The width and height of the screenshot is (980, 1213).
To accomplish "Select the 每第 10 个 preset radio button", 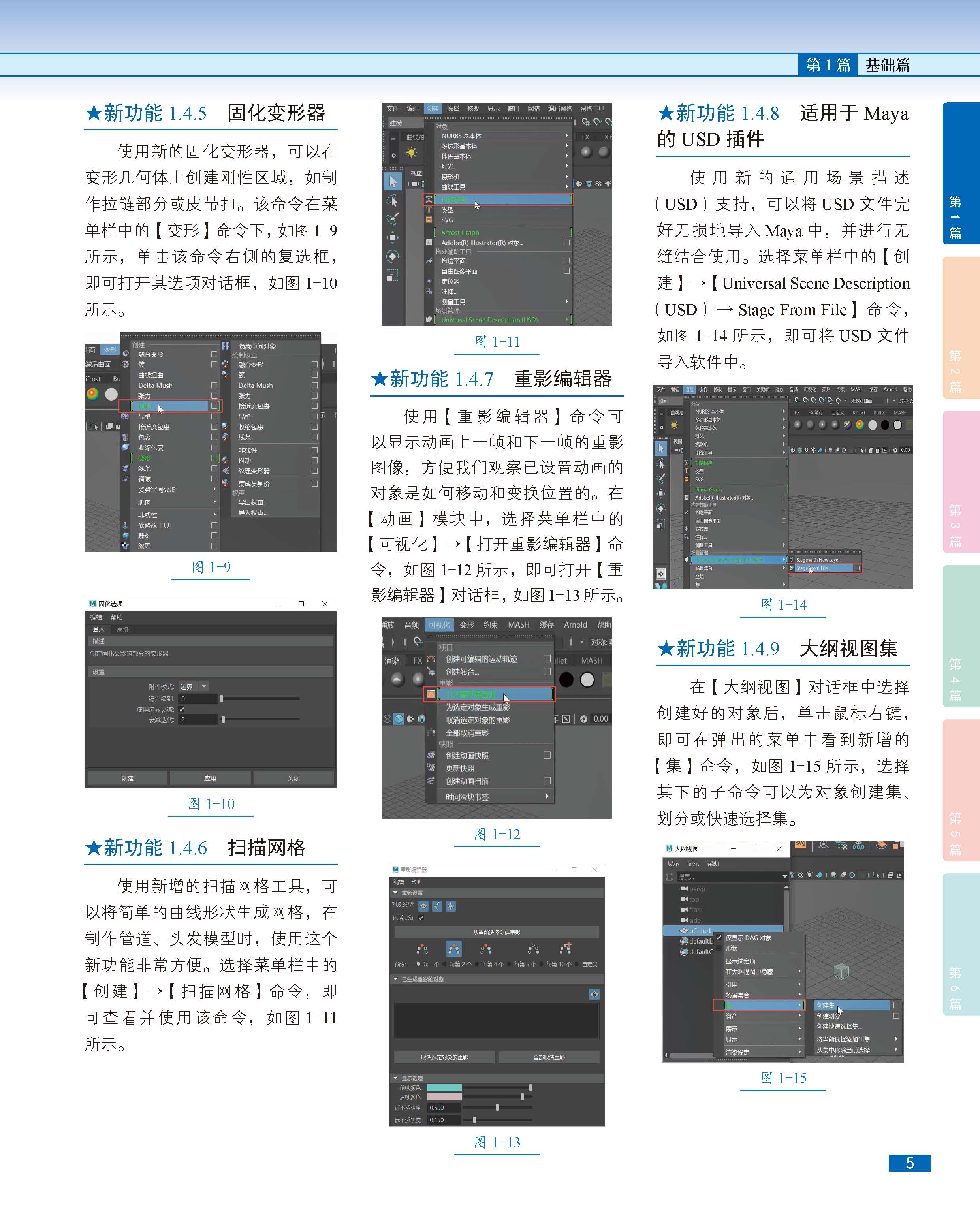I will pos(542,965).
